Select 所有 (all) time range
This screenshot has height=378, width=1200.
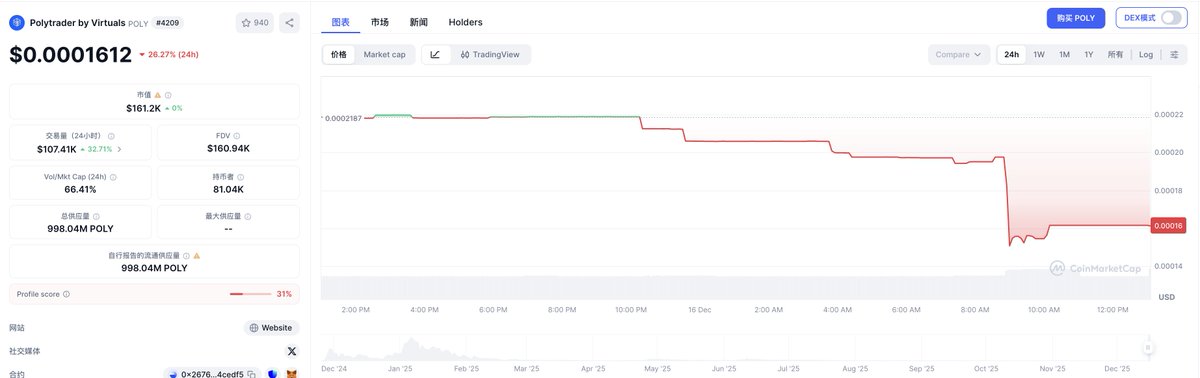pyautogui.click(x=1115, y=54)
